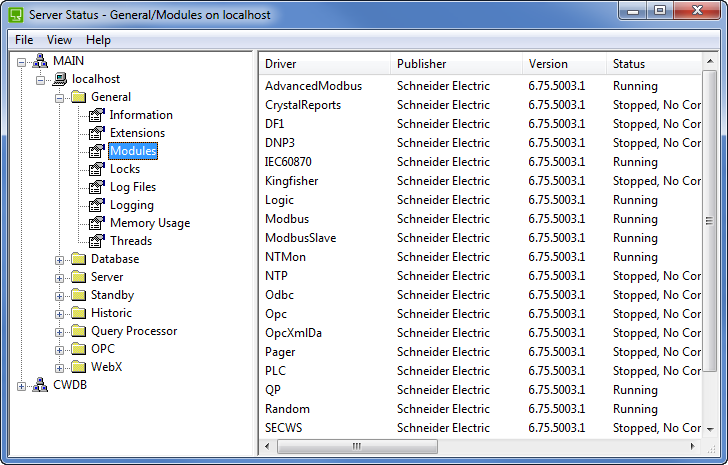Click the Information page icon
Image resolution: width=728 pixels, height=465 pixels.
(97, 115)
